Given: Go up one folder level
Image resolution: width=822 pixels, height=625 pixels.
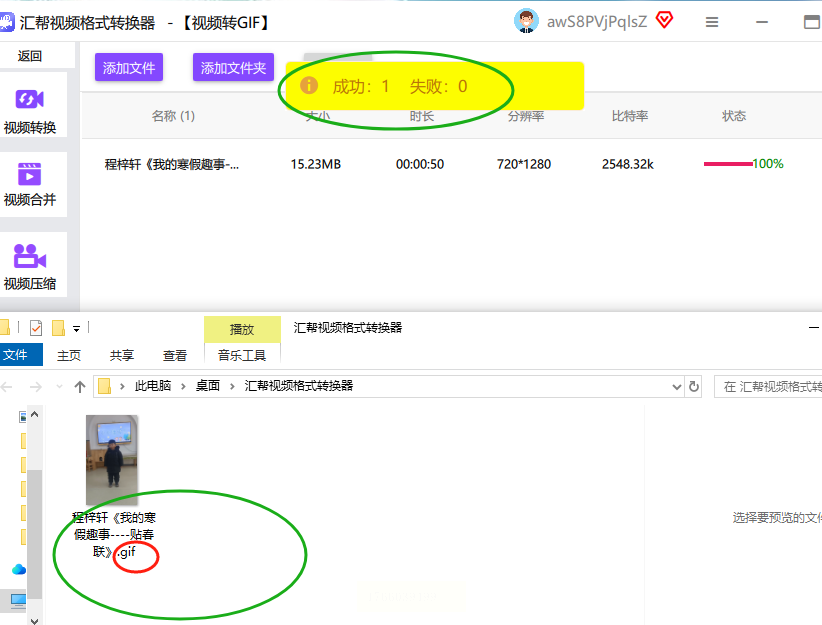Looking at the screenshot, I should point(80,387).
